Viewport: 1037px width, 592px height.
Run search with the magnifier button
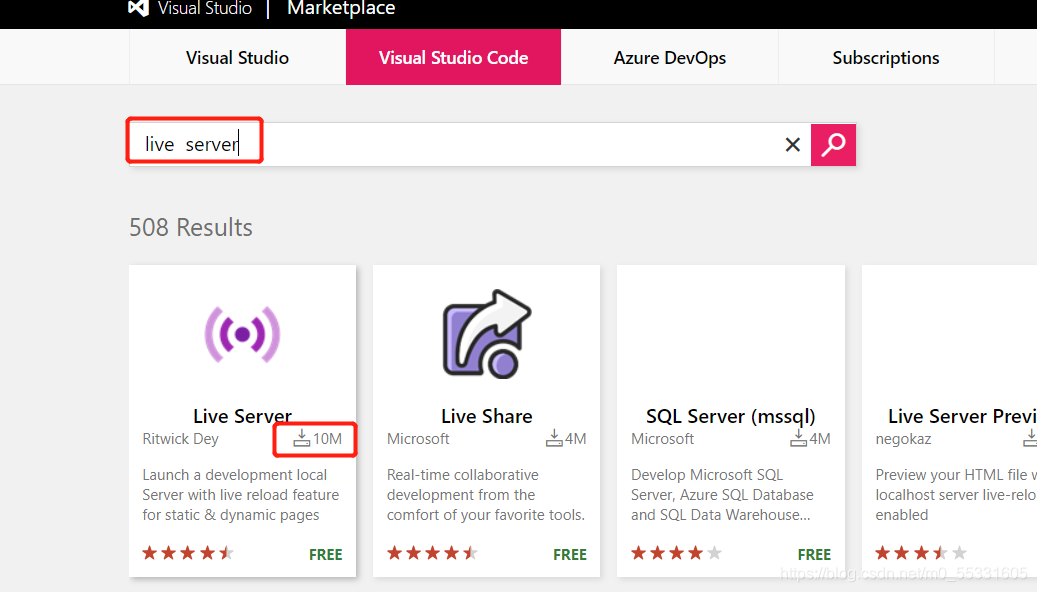[x=833, y=144]
